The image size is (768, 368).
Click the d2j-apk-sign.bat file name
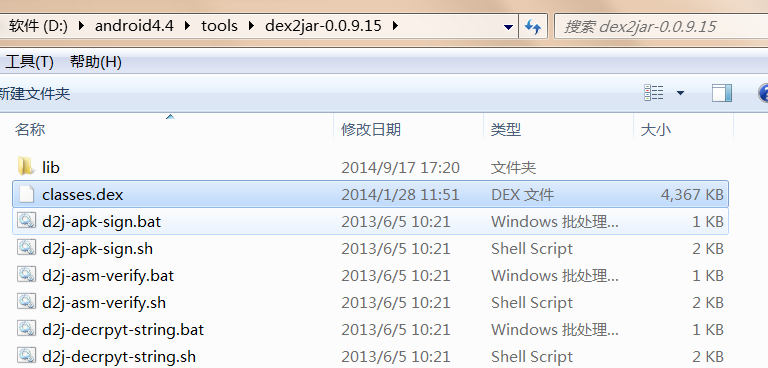click(x=101, y=221)
